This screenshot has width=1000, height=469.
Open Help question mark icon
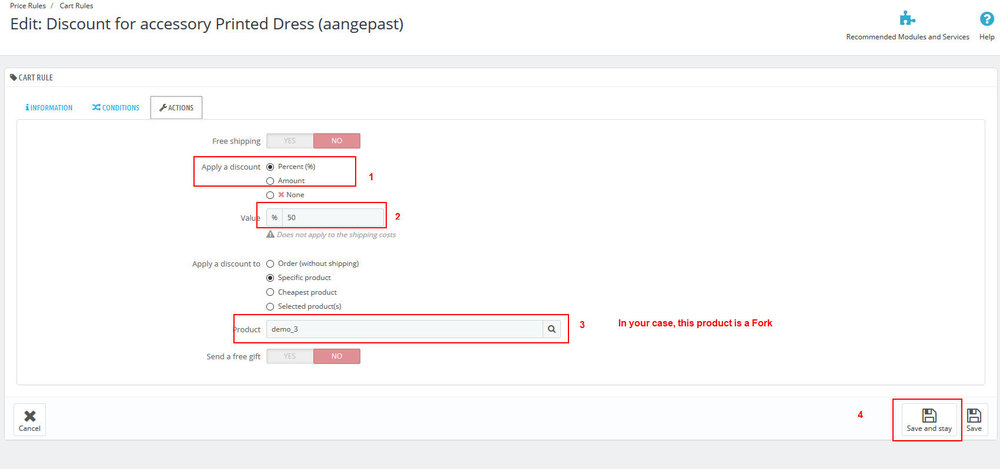pyautogui.click(x=986, y=18)
